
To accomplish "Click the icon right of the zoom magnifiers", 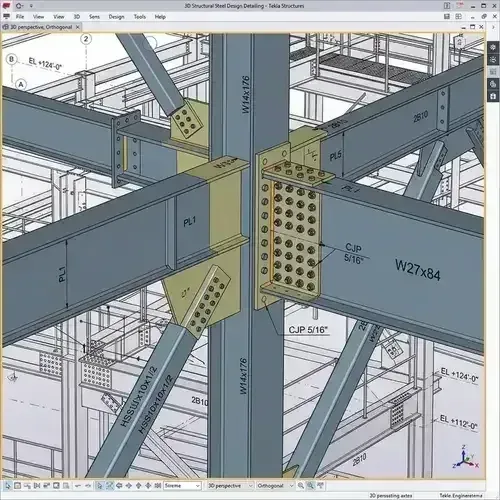I will point(320,486).
